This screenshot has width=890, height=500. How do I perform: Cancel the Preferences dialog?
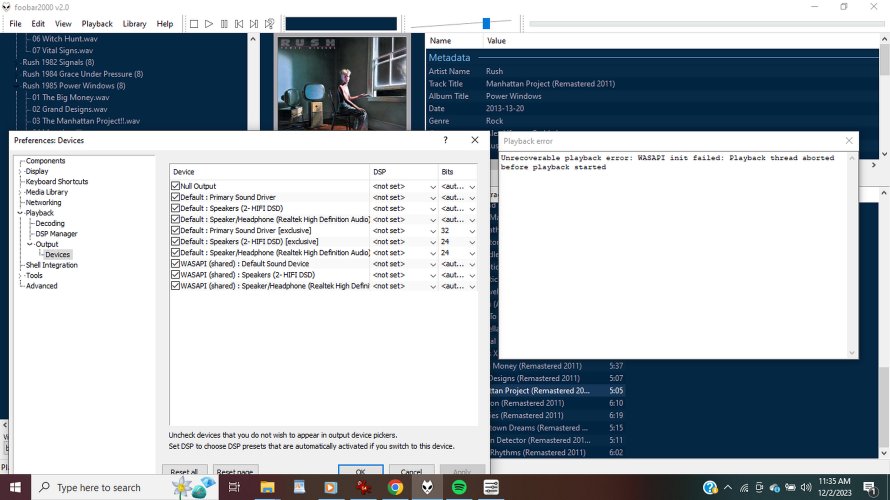coord(411,471)
